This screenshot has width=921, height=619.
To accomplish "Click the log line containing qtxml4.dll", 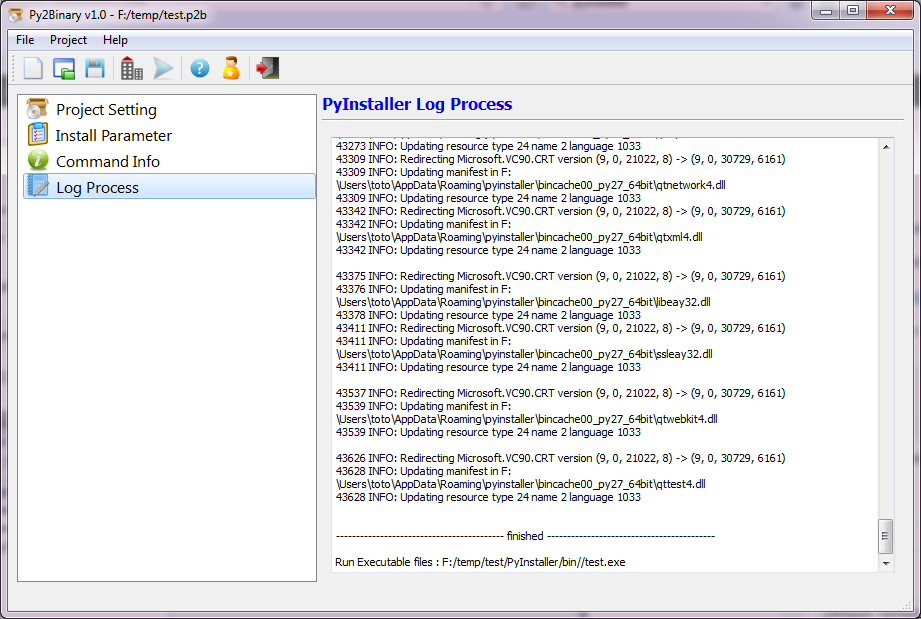I will tap(519, 237).
